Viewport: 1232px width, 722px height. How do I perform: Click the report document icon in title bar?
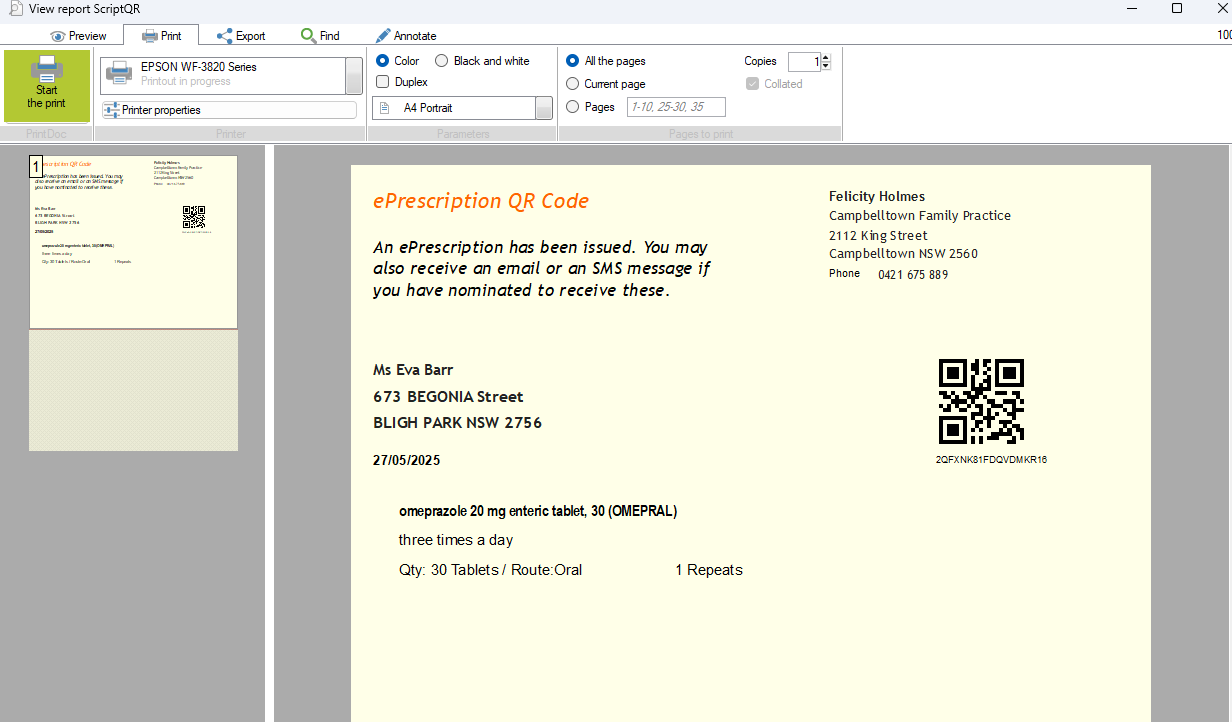pyautogui.click(x=15, y=8)
